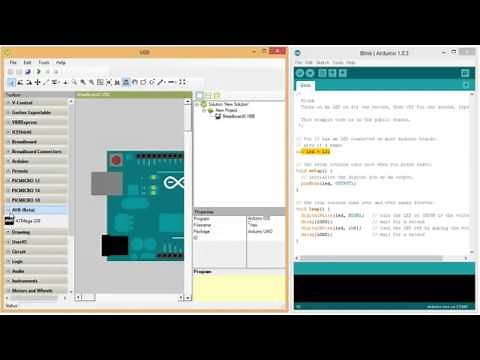Click the pinMode(led, OUTPUT) code line
This screenshot has width=480, height=360.
(328, 184)
